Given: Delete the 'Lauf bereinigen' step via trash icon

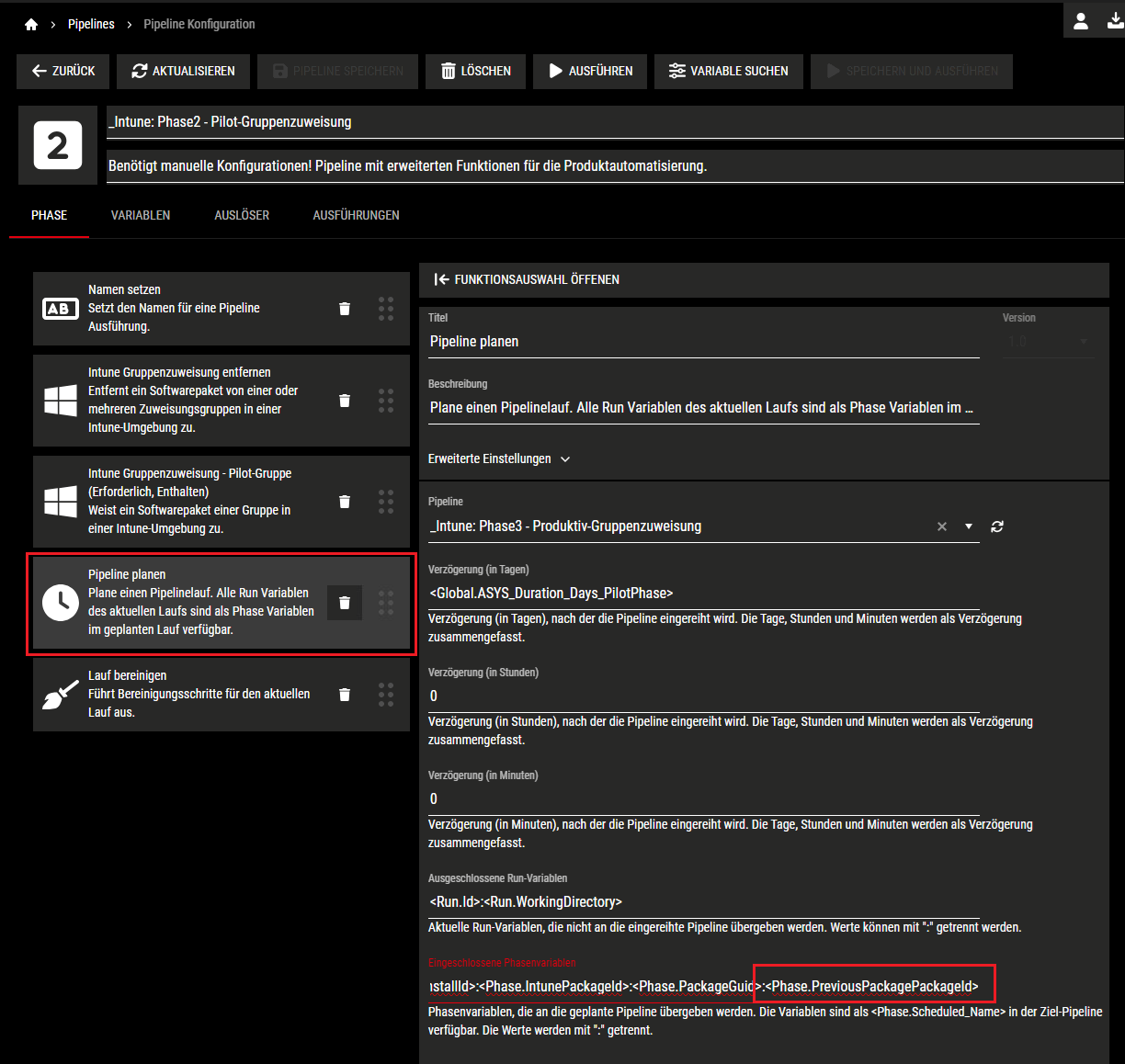Looking at the screenshot, I should [345, 695].
